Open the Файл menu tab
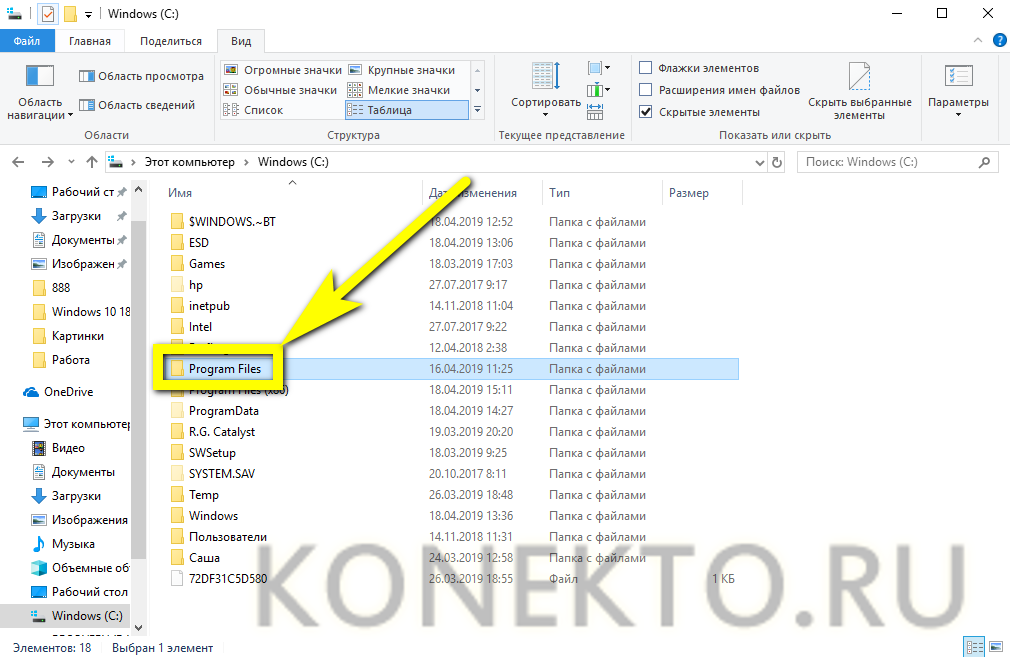The width and height of the screenshot is (1010, 657). [26, 41]
